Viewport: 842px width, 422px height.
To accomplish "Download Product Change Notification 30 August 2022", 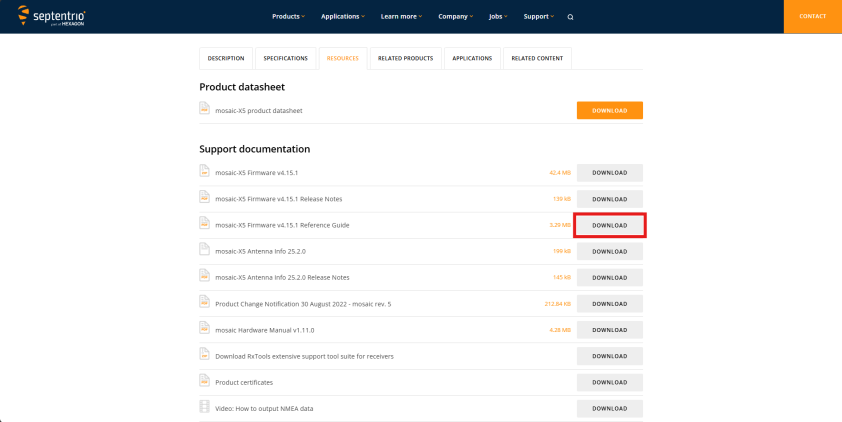I will 609,304.
